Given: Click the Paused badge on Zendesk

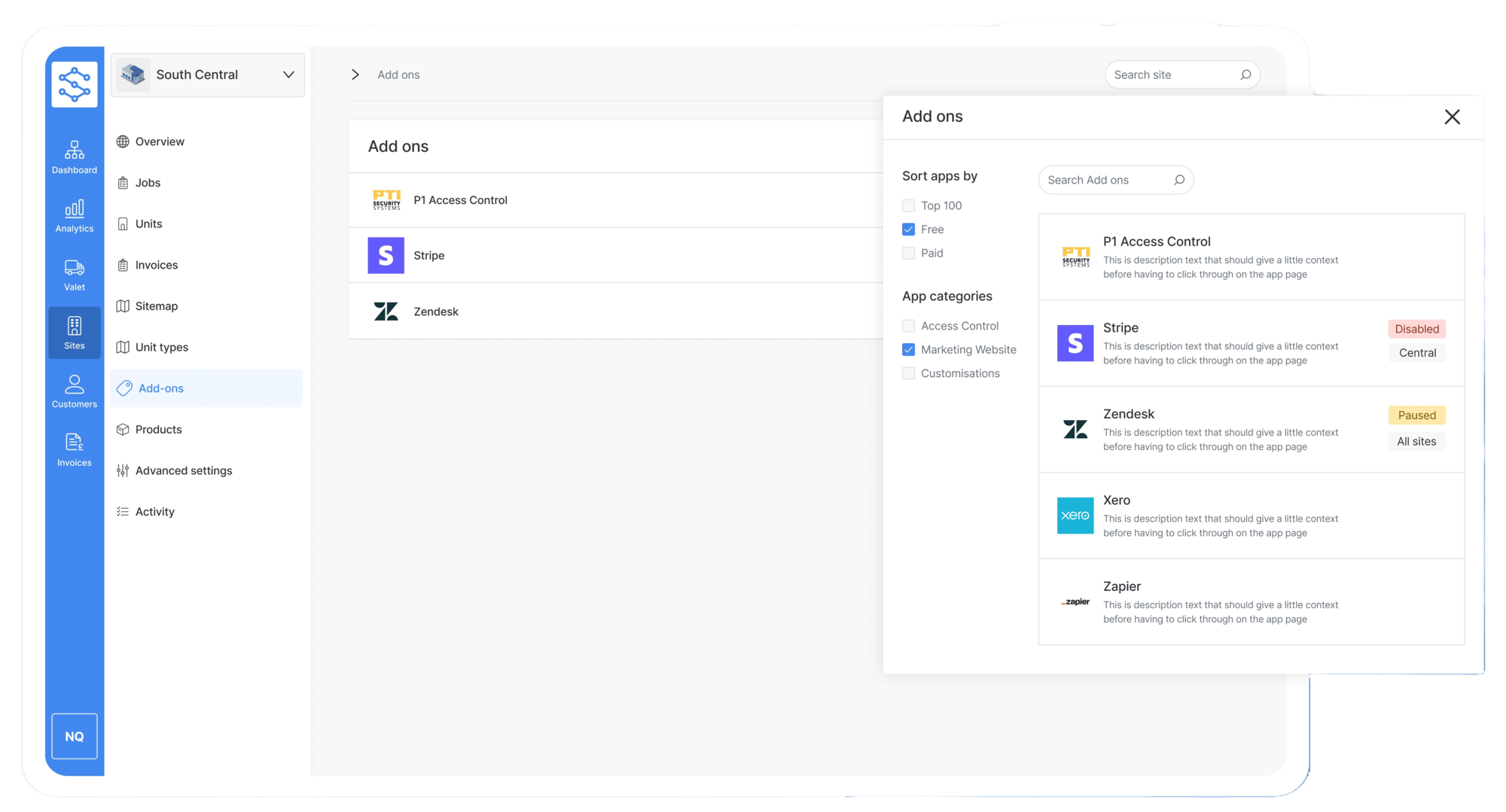Looking at the screenshot, I should tap(1416, 415).
